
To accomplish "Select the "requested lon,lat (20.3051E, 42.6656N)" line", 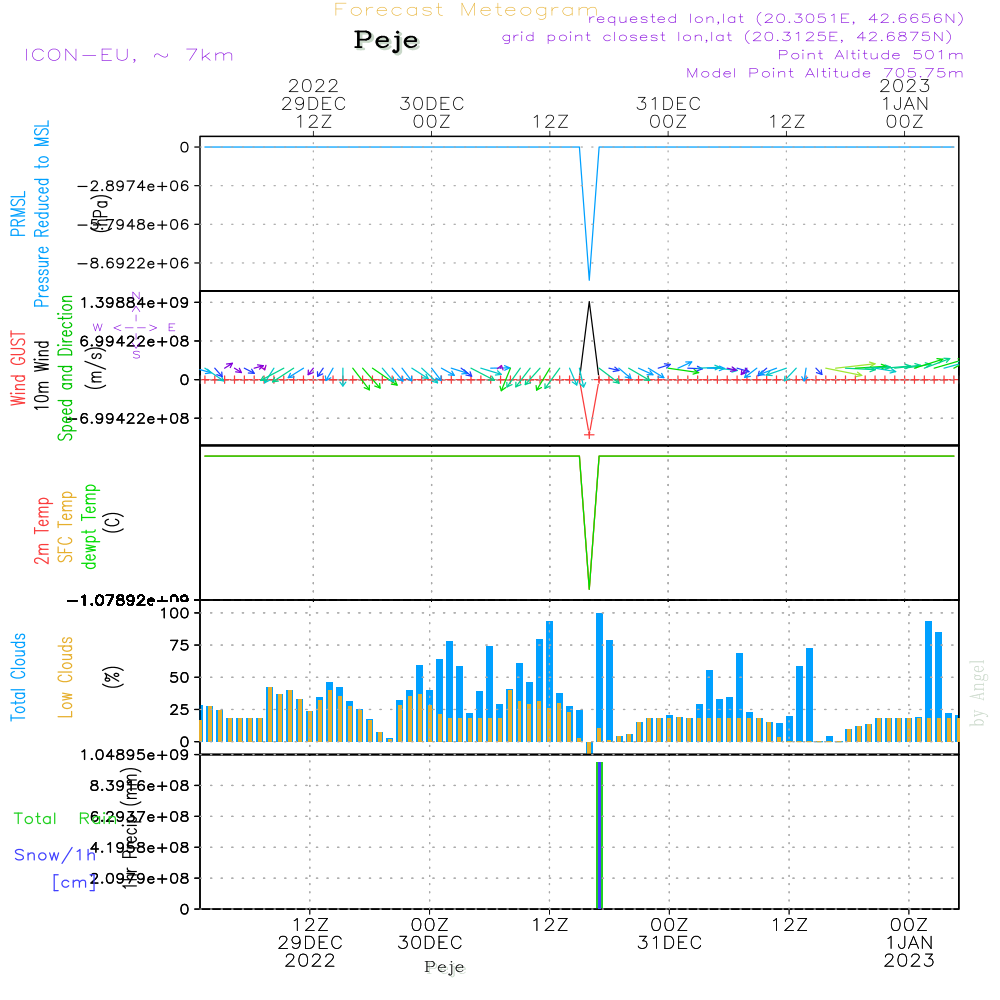I will click(776, 18).
